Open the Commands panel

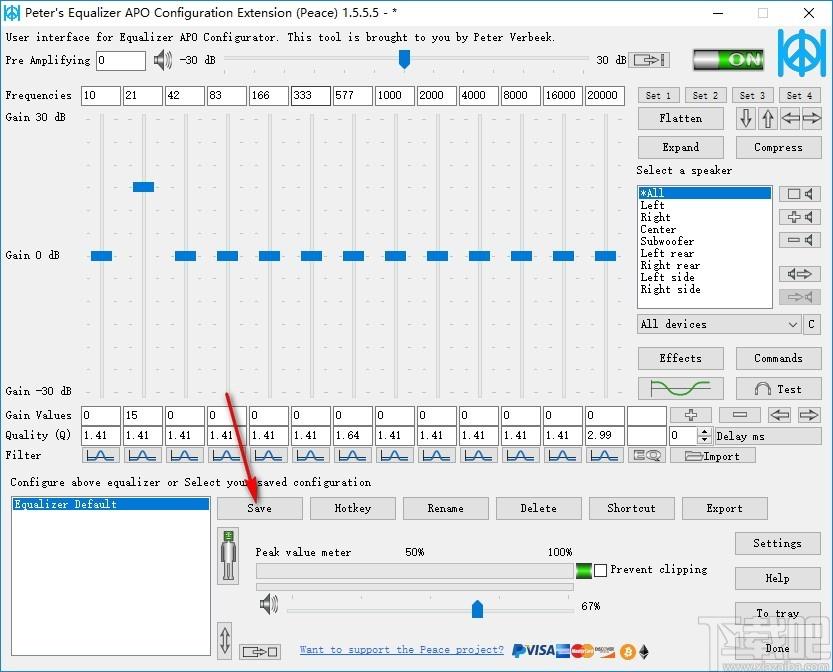778,358
